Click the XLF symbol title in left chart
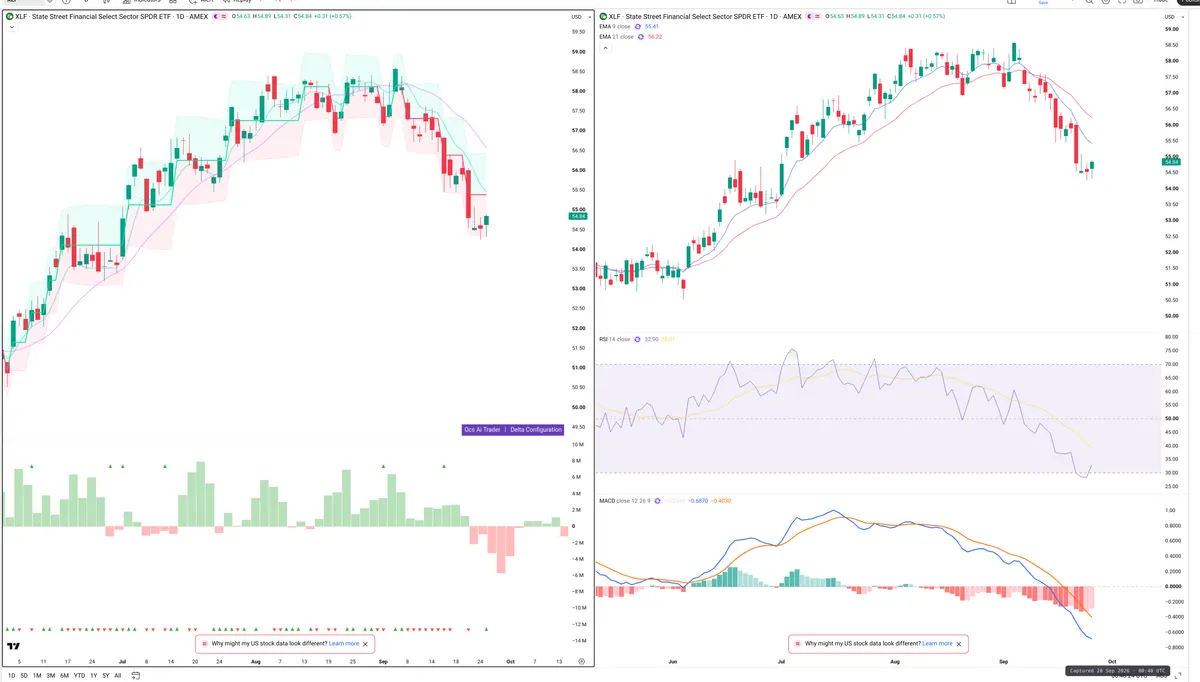Image resolution: width=1200 pixels, height=682 pixels. point(112,17)
